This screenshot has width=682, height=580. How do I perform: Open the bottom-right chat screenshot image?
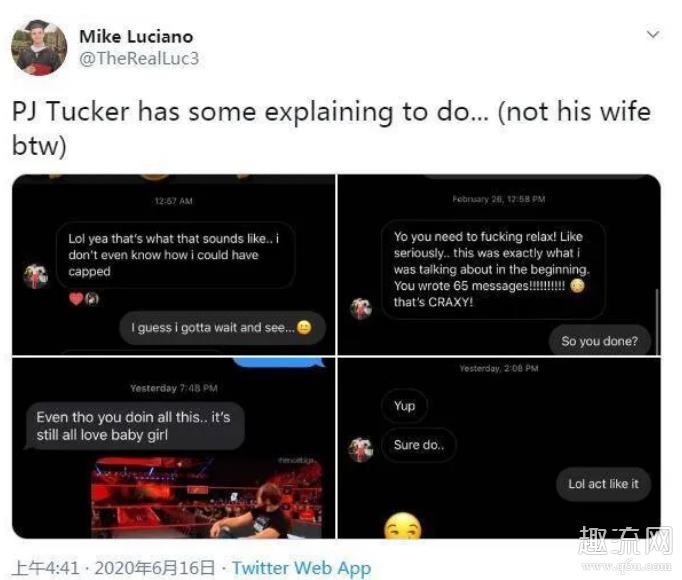point(499,448)
